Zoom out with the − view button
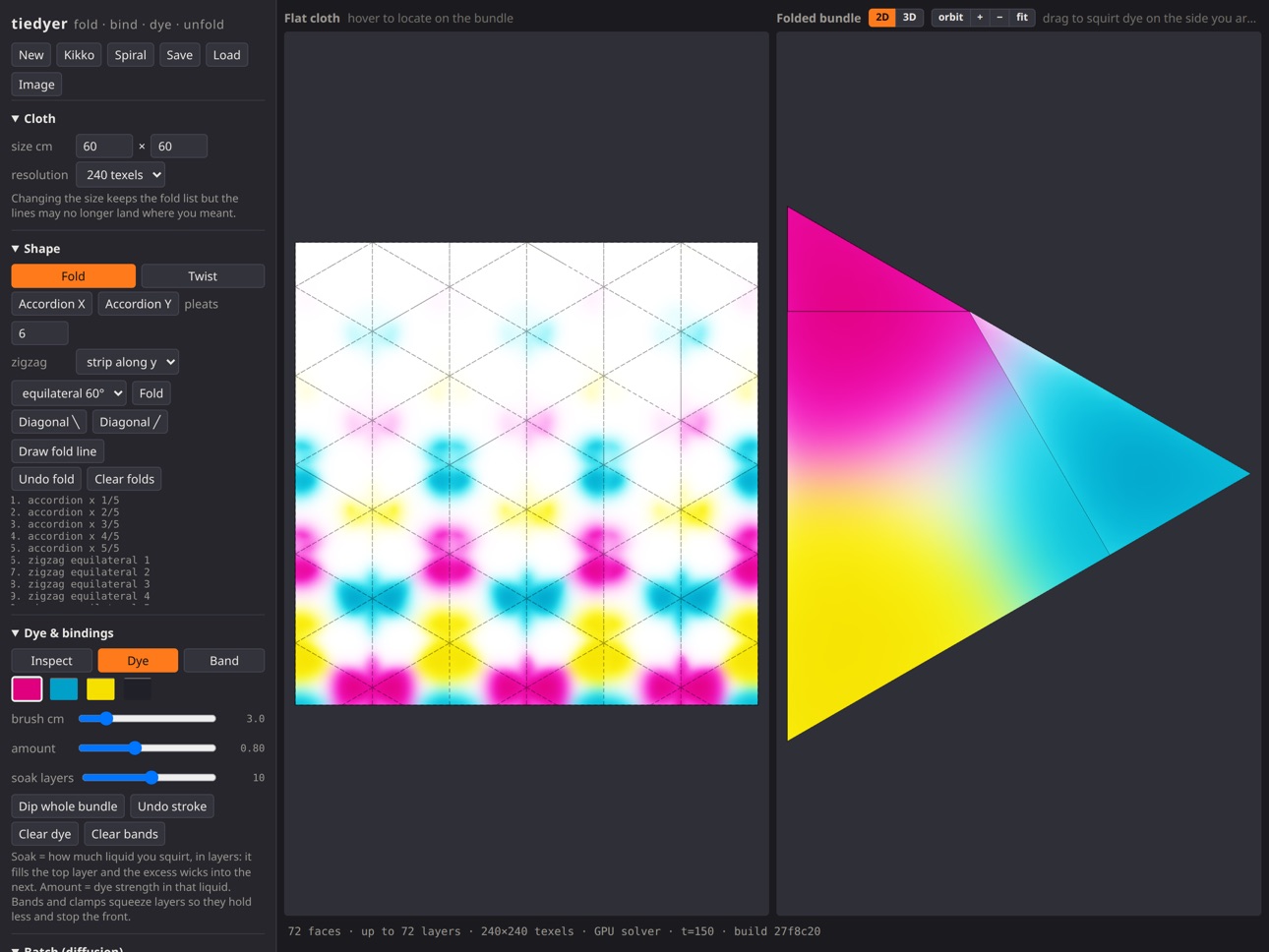This screenshot has height=952, width=1269. click(999, 18)
